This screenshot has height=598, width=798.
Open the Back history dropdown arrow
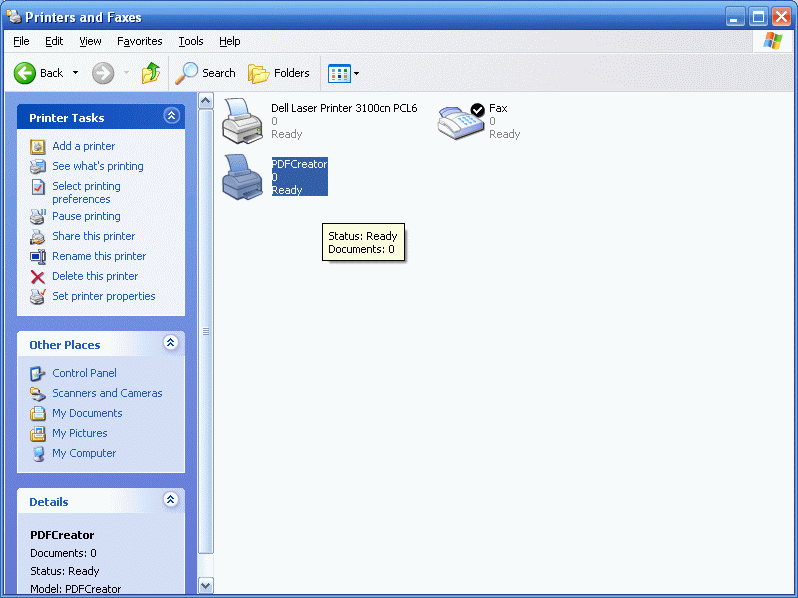tap(75, 73)
